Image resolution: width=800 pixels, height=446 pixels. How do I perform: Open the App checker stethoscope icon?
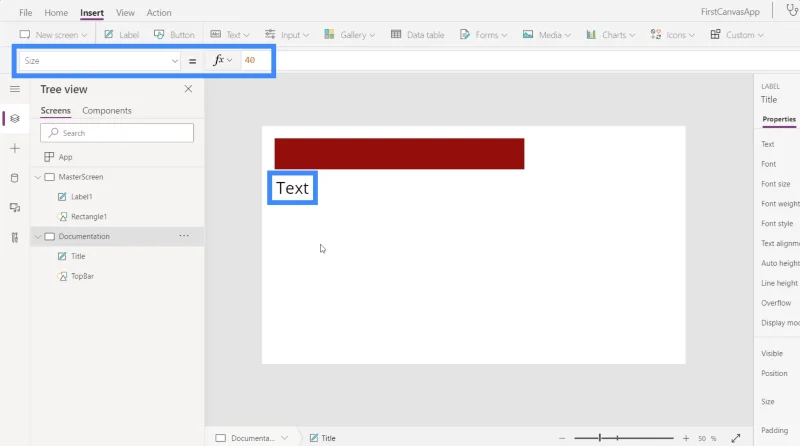click(792, 11)
